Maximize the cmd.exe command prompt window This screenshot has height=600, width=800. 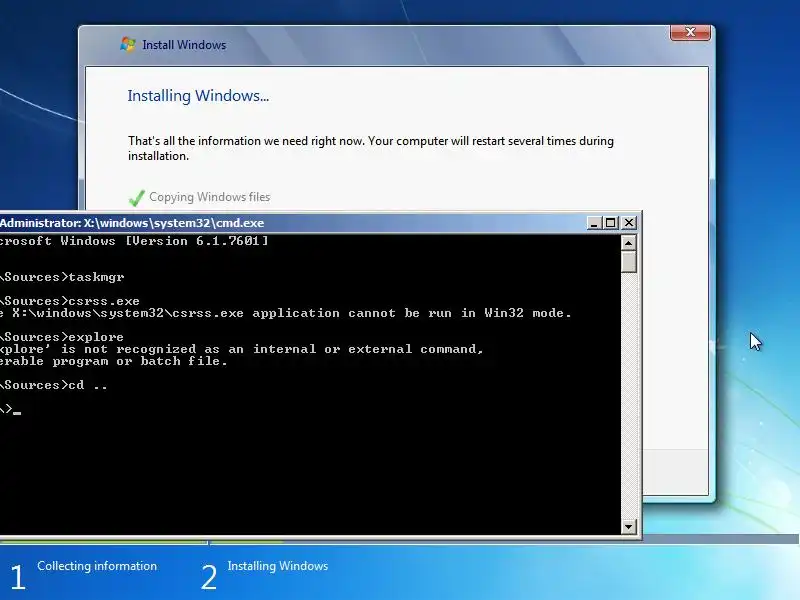point(611,223)
